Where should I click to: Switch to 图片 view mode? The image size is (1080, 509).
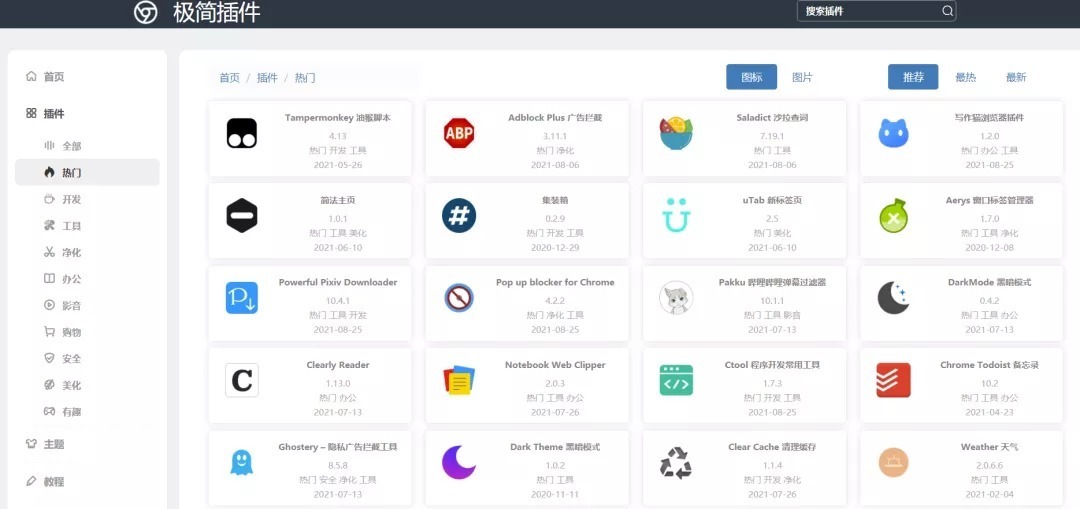(x=802, y=77)
